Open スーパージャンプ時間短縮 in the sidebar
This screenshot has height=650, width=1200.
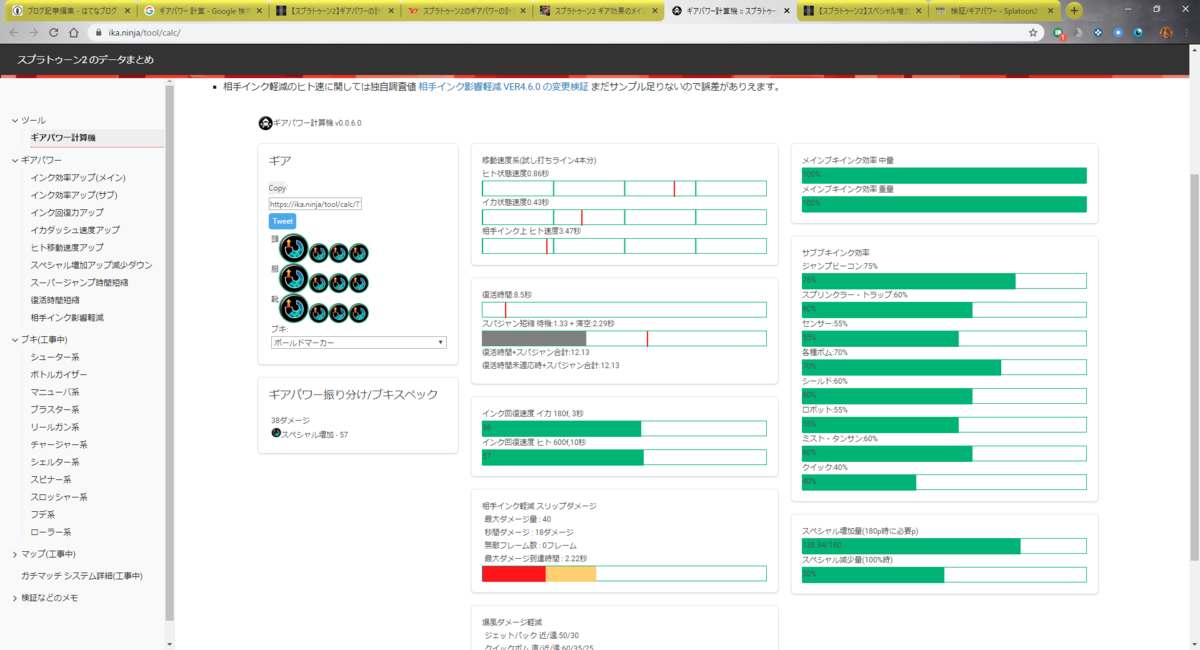(x=80, y=282)
